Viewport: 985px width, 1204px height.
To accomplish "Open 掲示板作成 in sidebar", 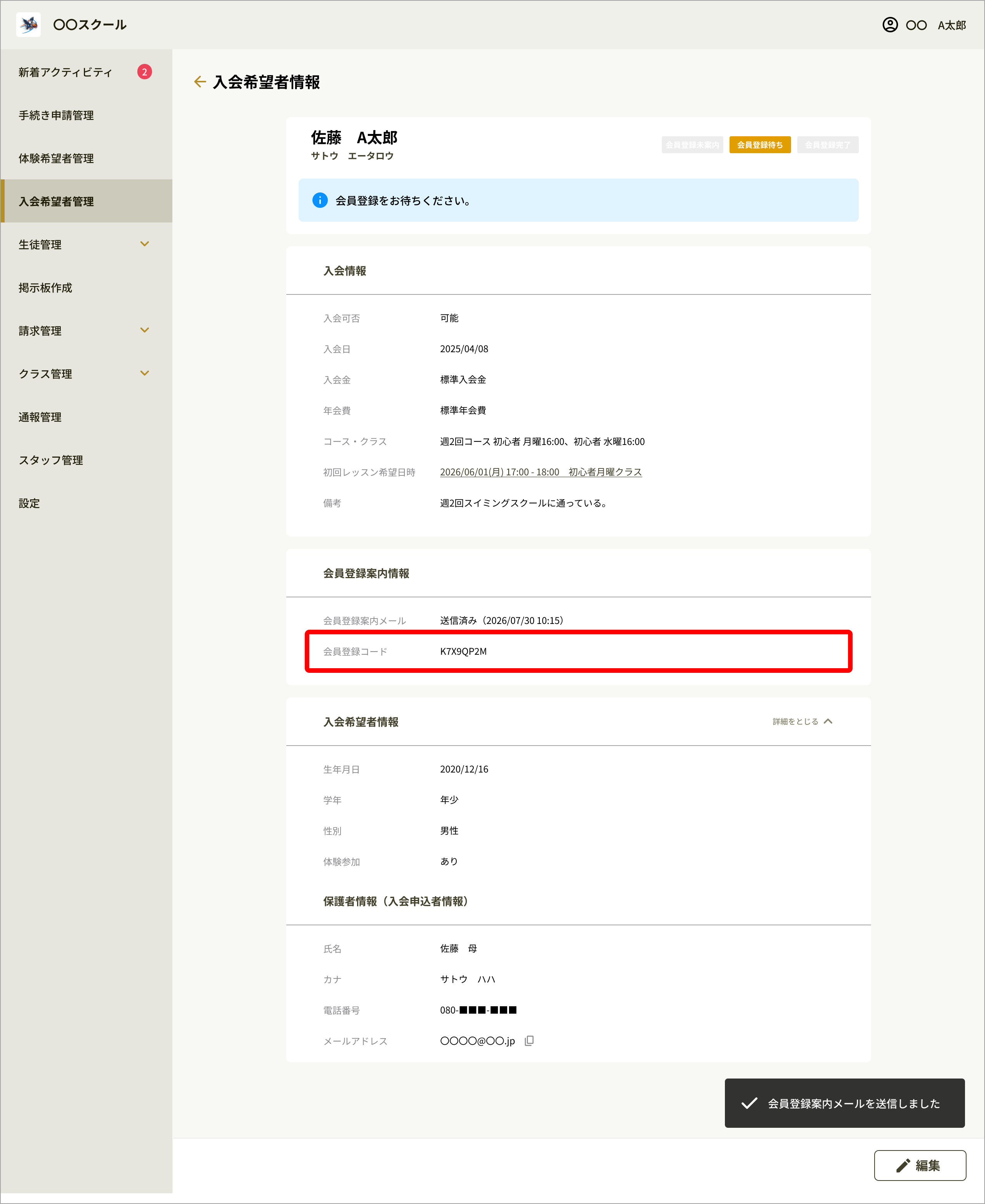I will coord(86,288).
